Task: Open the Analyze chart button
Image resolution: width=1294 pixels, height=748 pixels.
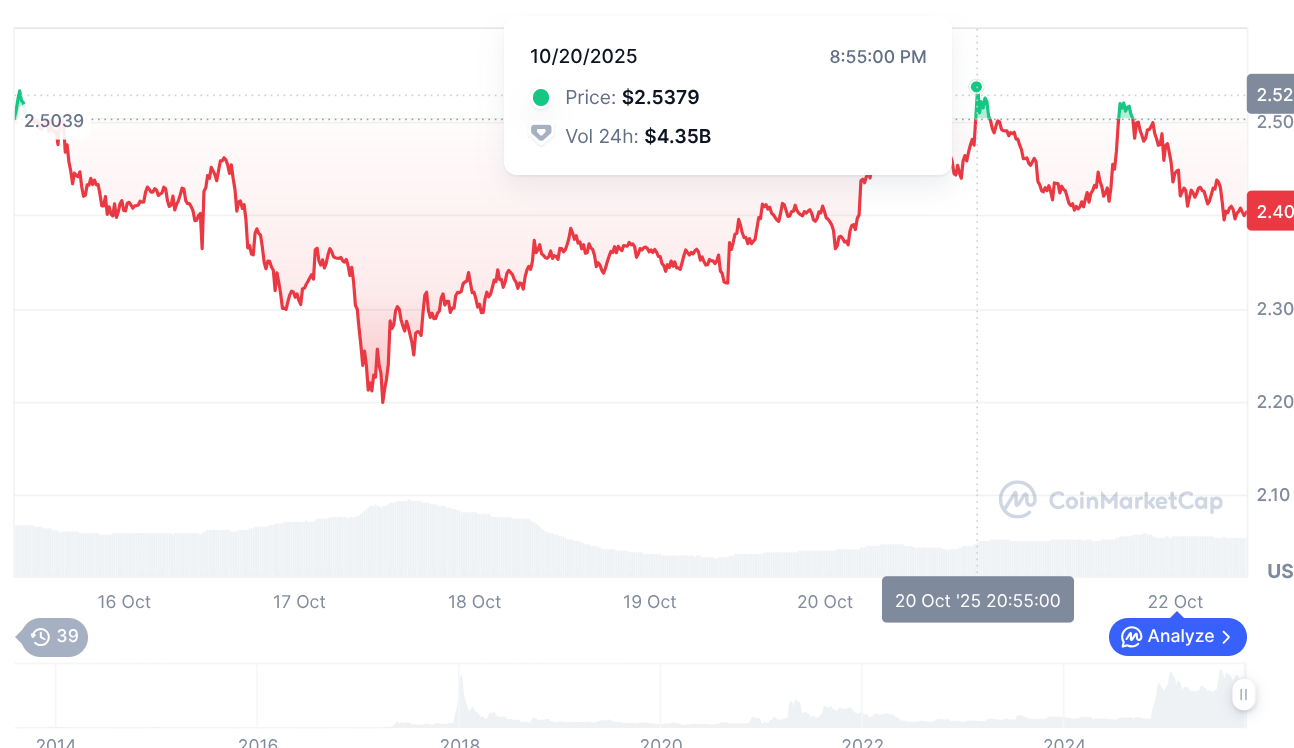Action: (1178, 637)
